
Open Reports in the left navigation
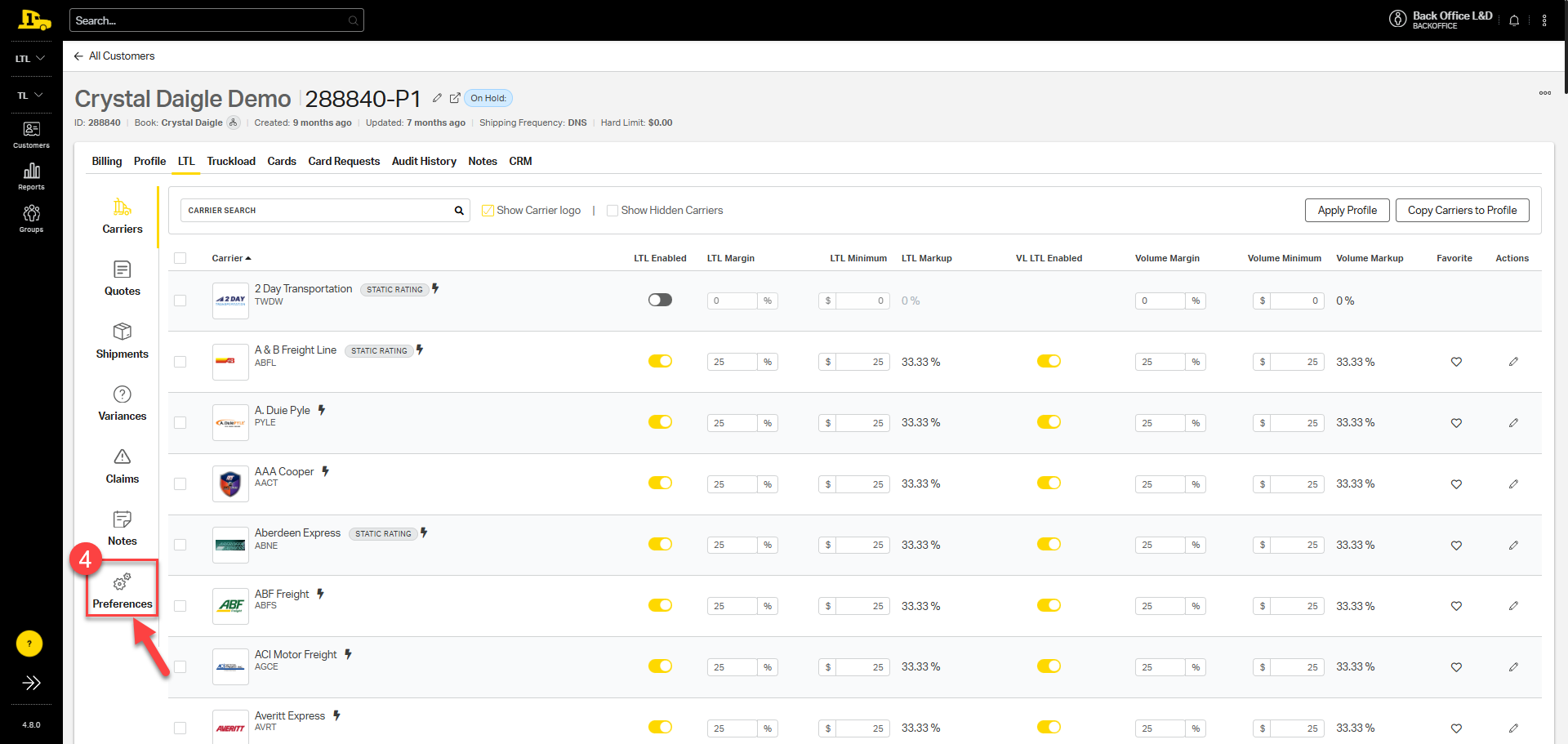pos(31,176)
